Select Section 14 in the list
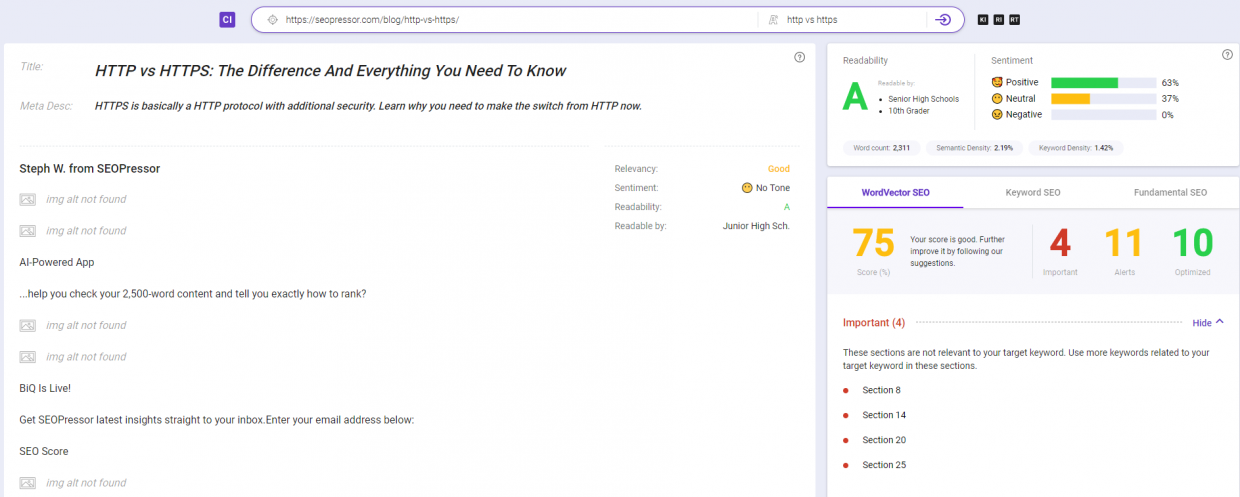The image size is (1240, 497). [x=884, y=415]
